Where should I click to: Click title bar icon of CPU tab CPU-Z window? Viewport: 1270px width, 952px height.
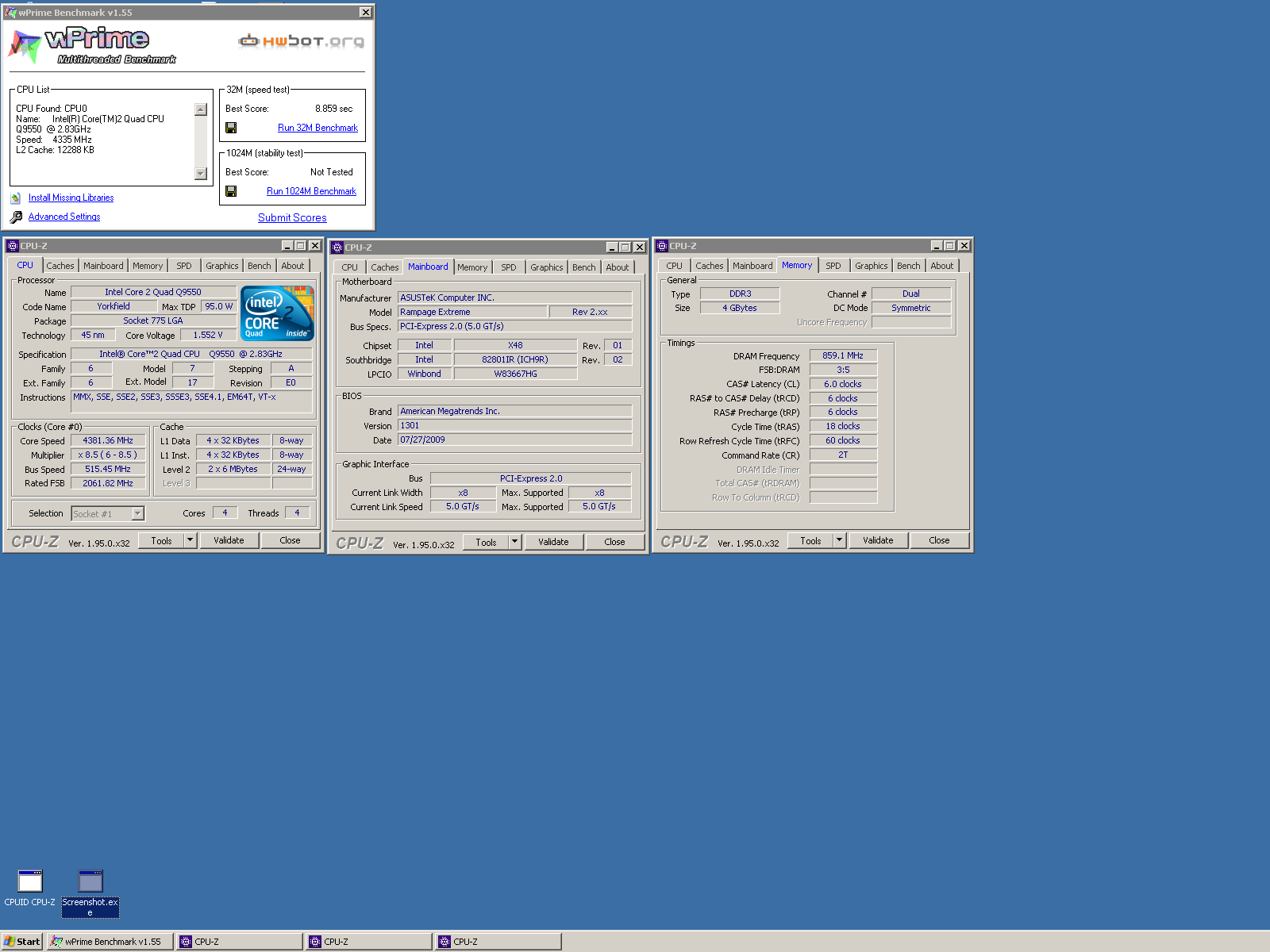pos(13,246)
